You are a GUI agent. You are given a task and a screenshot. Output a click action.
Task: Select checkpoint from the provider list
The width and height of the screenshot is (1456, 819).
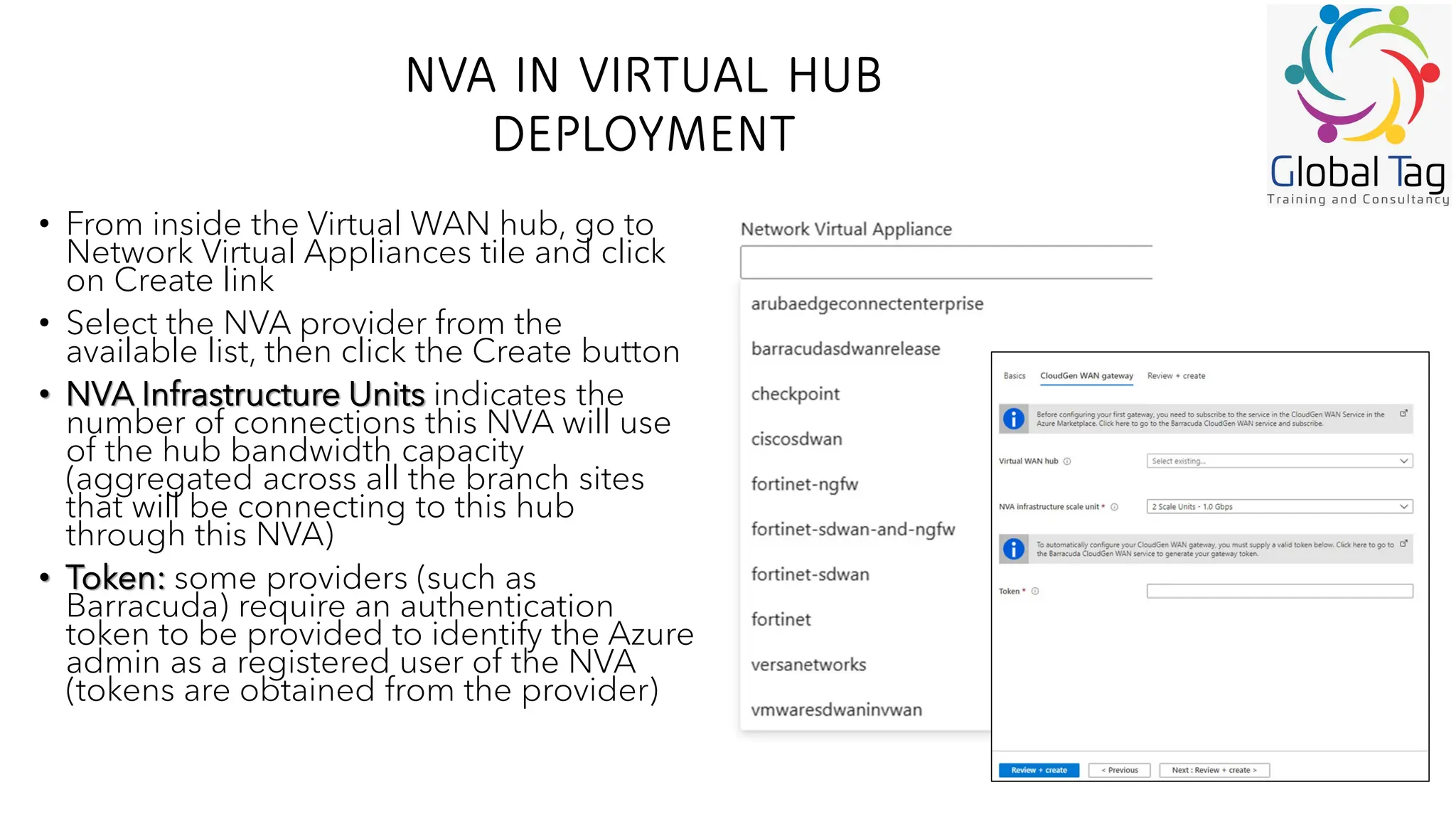coord(795,394)
